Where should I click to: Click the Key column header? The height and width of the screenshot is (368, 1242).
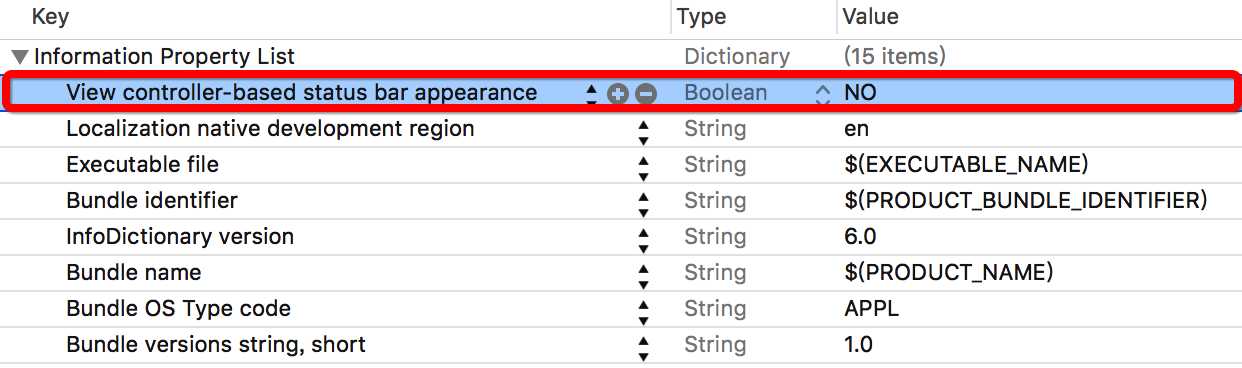(51, 17)
